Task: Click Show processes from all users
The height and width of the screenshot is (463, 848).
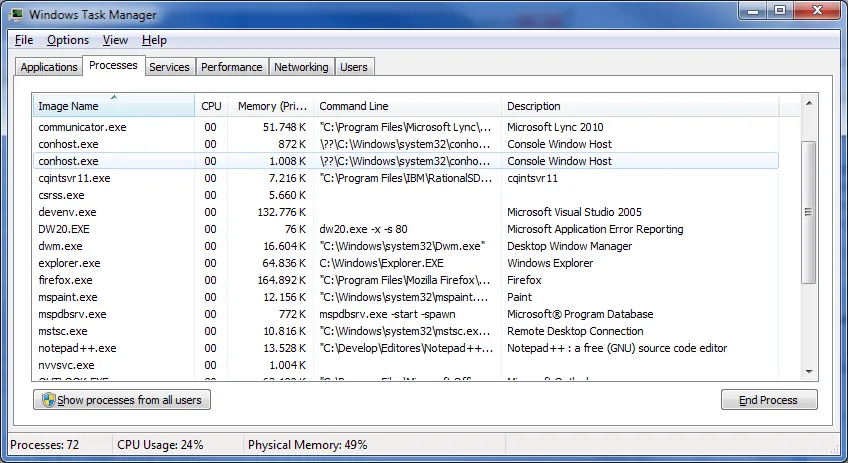Action: pyautogui.click(x=122, y=400)
